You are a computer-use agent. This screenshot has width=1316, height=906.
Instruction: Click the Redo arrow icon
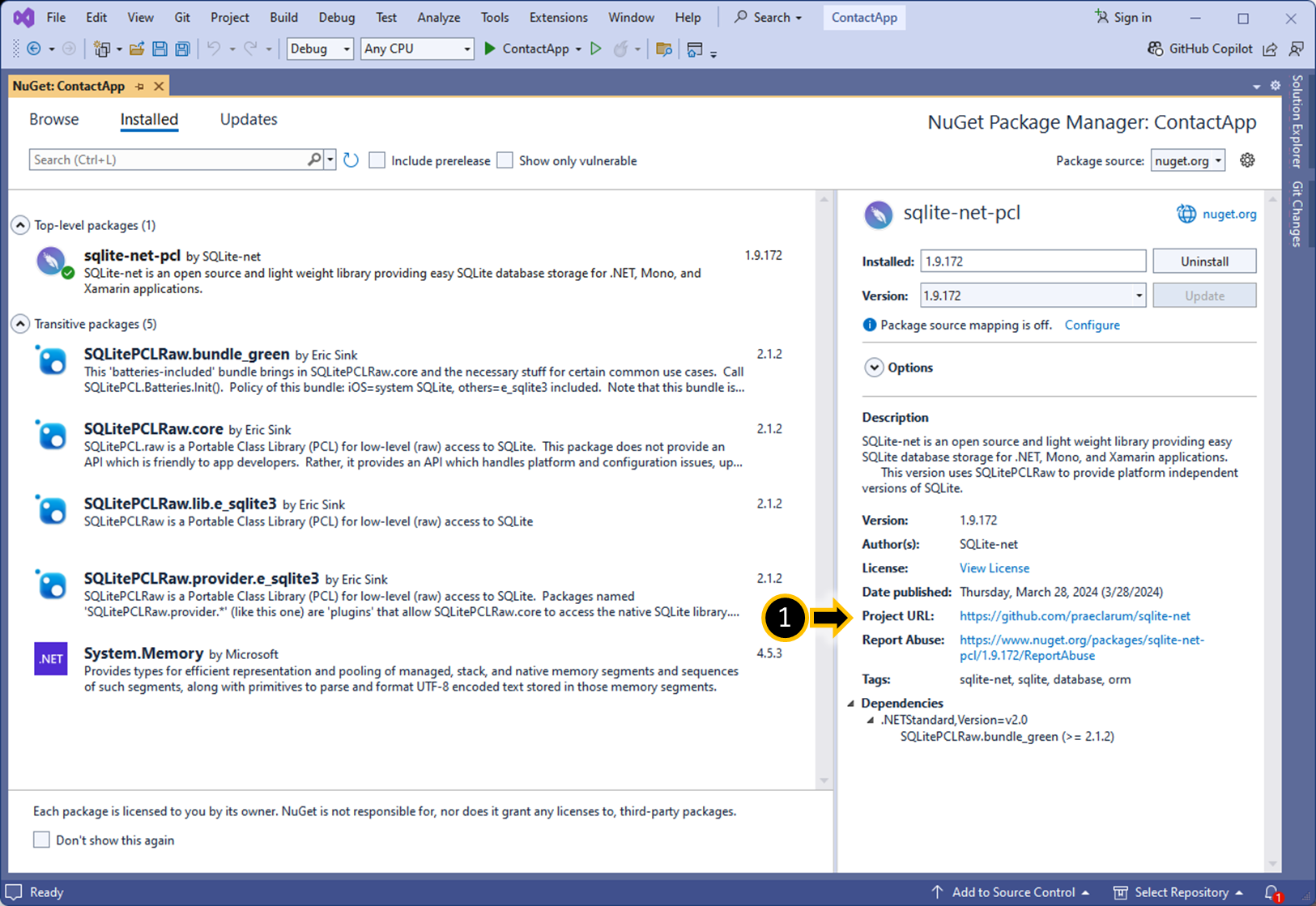pos(250,49)
